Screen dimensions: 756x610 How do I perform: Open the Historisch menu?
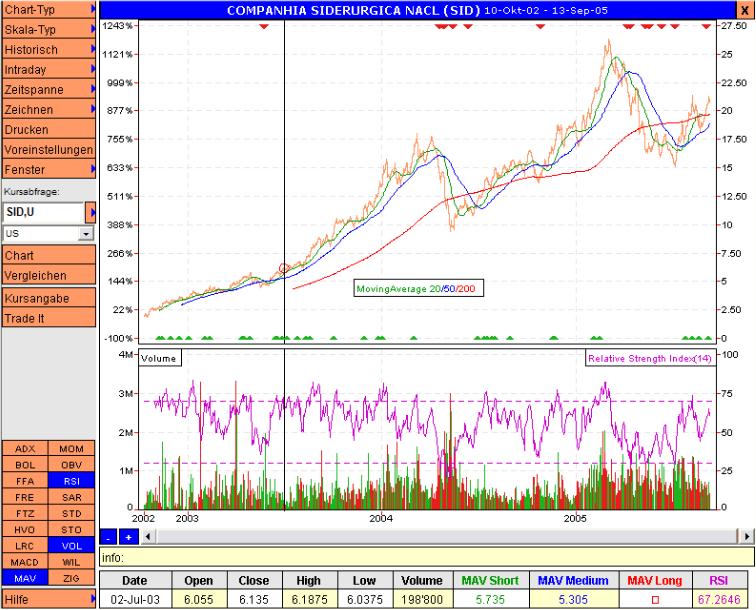tap(49, 50)
